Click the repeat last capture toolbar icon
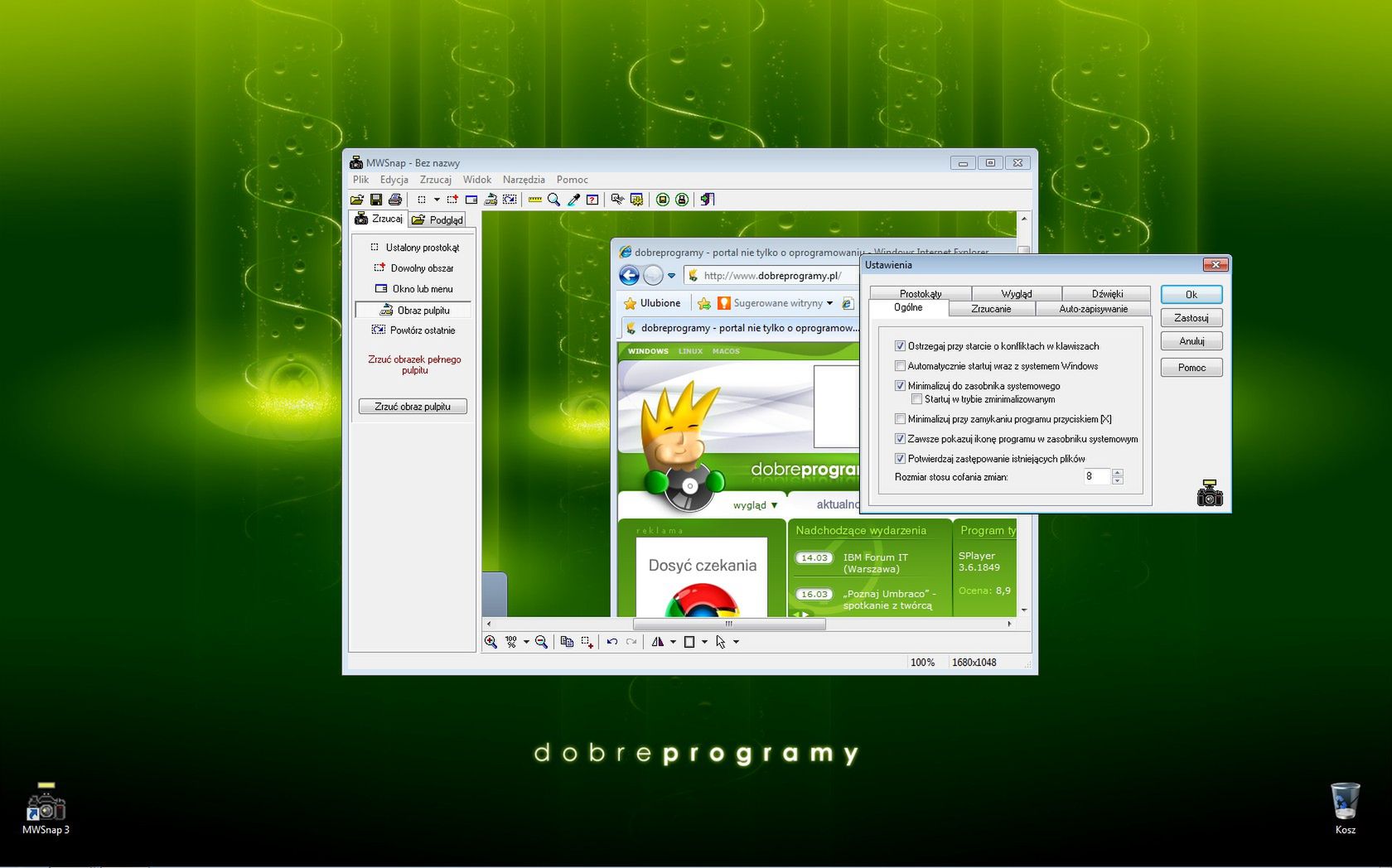The image size is (1392, 868). [x=510, y=200]
